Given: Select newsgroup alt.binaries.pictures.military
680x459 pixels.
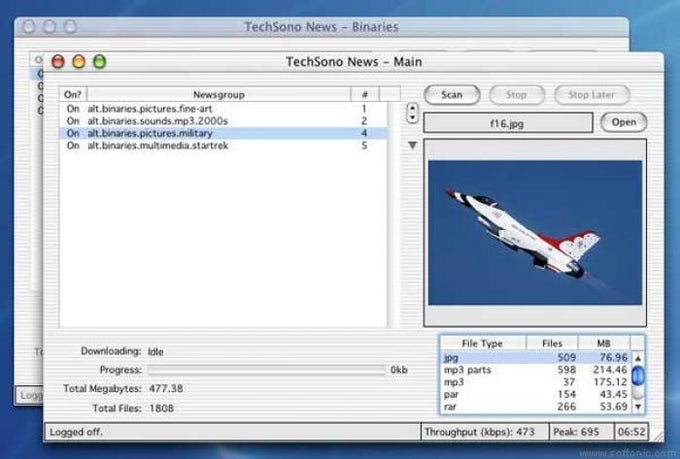Looking at the screenshot, I should coord(223,133).
